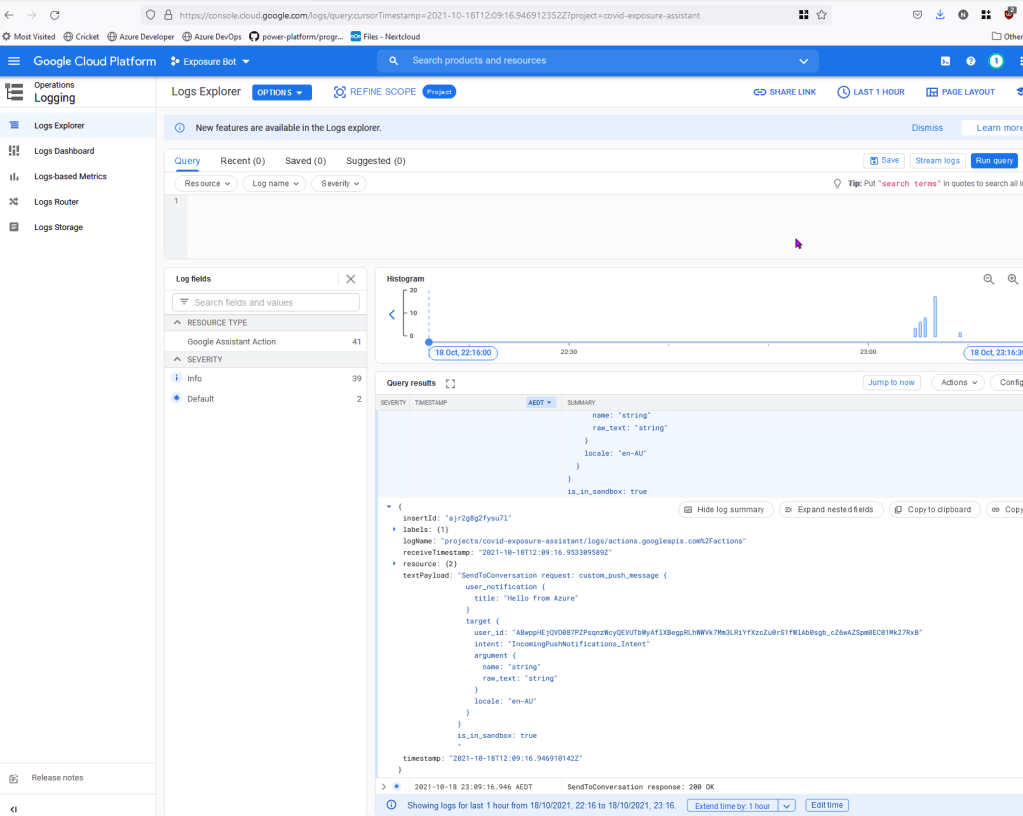Switch to the Saved (0) tab

click(x=305, y=161)
